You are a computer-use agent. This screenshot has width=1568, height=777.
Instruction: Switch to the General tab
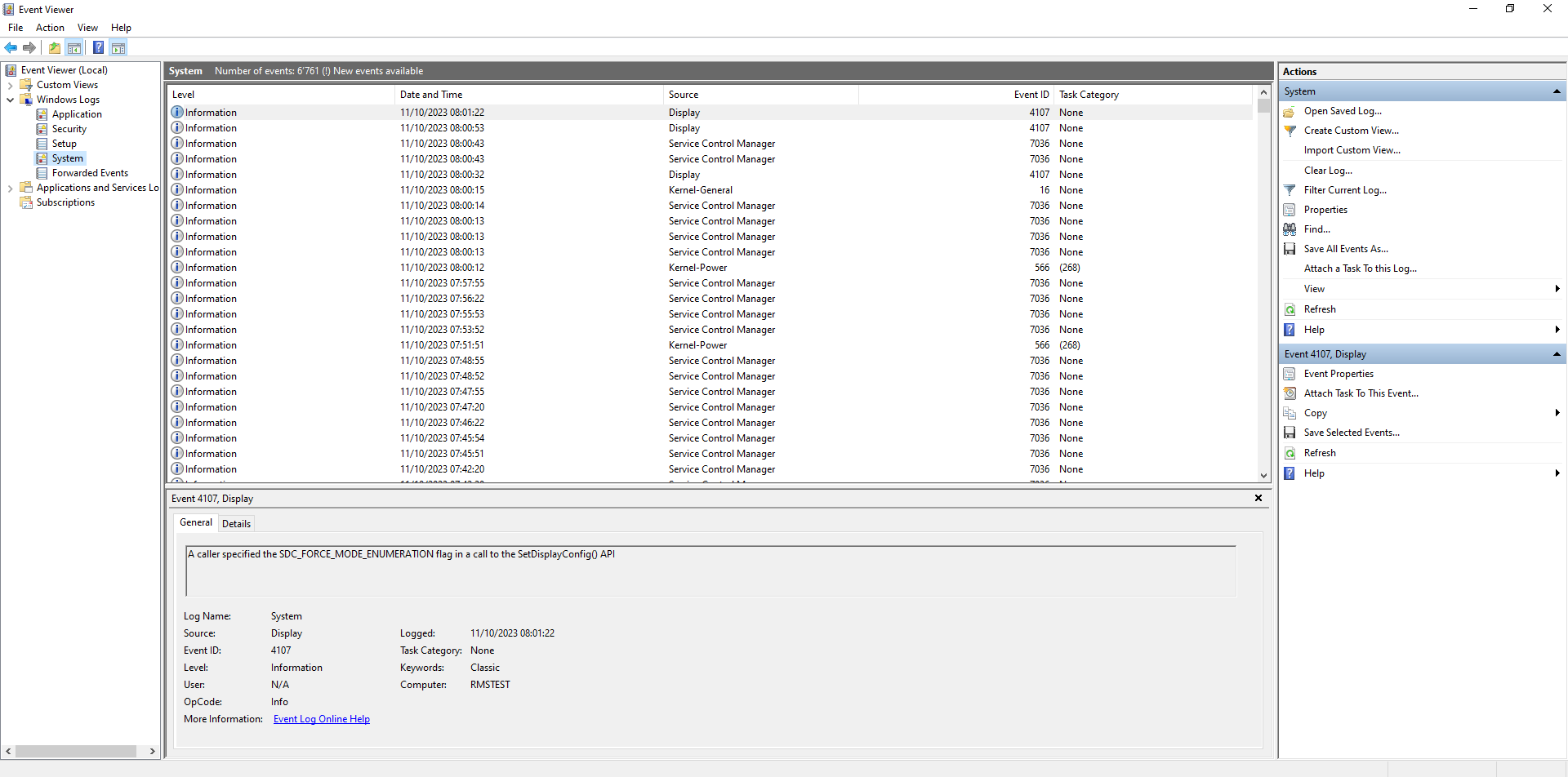pos(196,522)
